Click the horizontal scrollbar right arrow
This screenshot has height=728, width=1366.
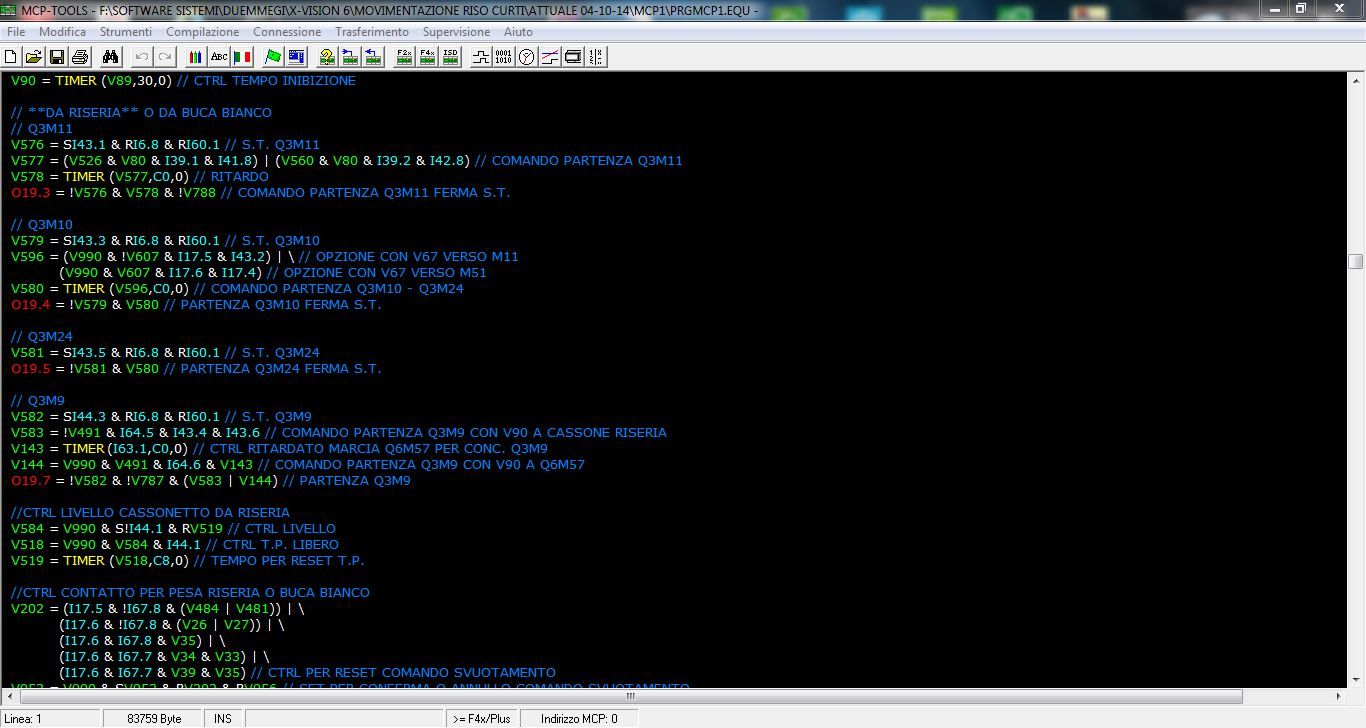pyautogui.click(x=1339, y=696)
